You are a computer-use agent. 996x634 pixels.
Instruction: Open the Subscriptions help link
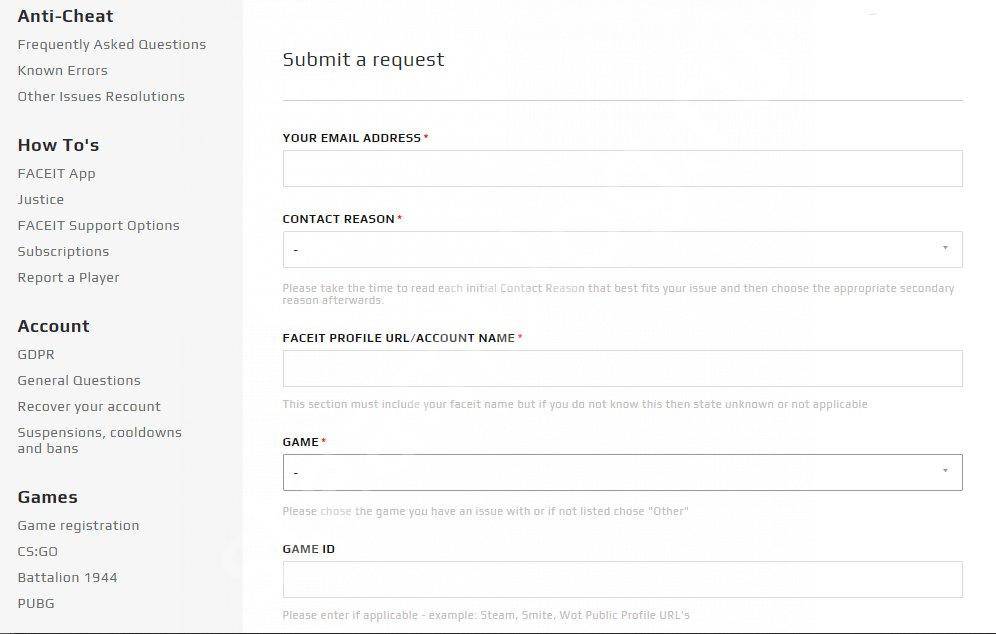click(x=63, y=252)
